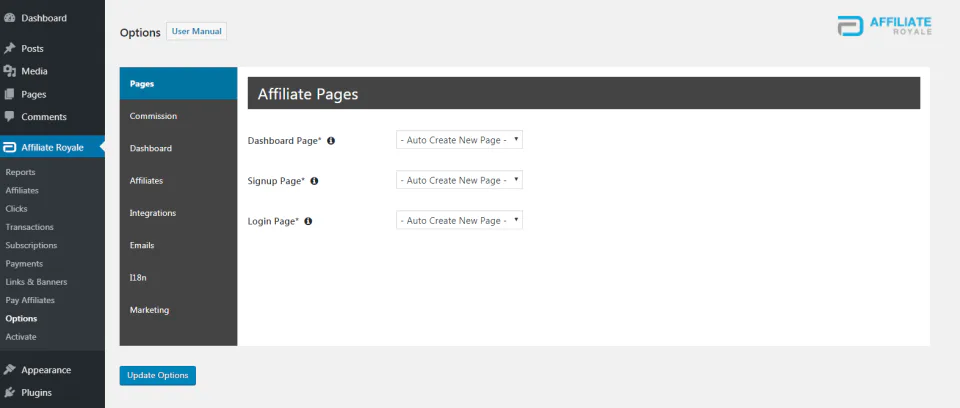Click the Posts pushpin icon

coord(9,48)
